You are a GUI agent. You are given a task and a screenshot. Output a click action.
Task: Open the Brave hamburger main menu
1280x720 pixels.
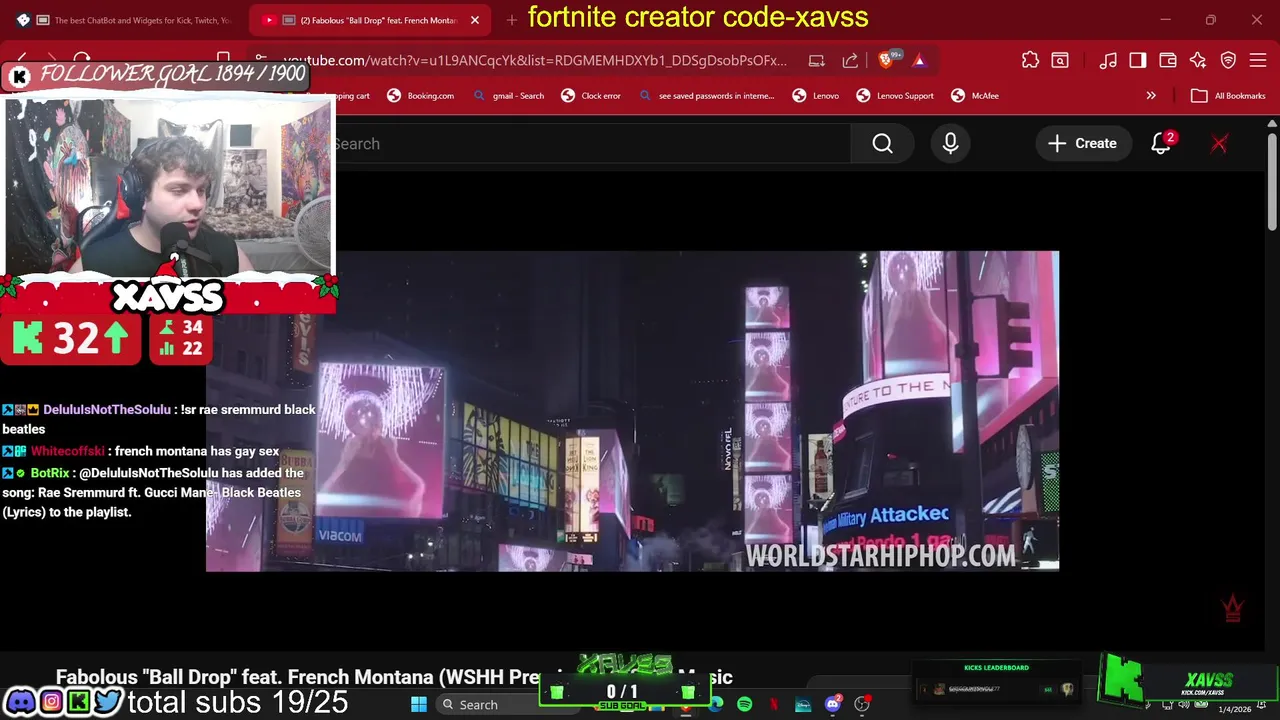(x=1258, y=60)
